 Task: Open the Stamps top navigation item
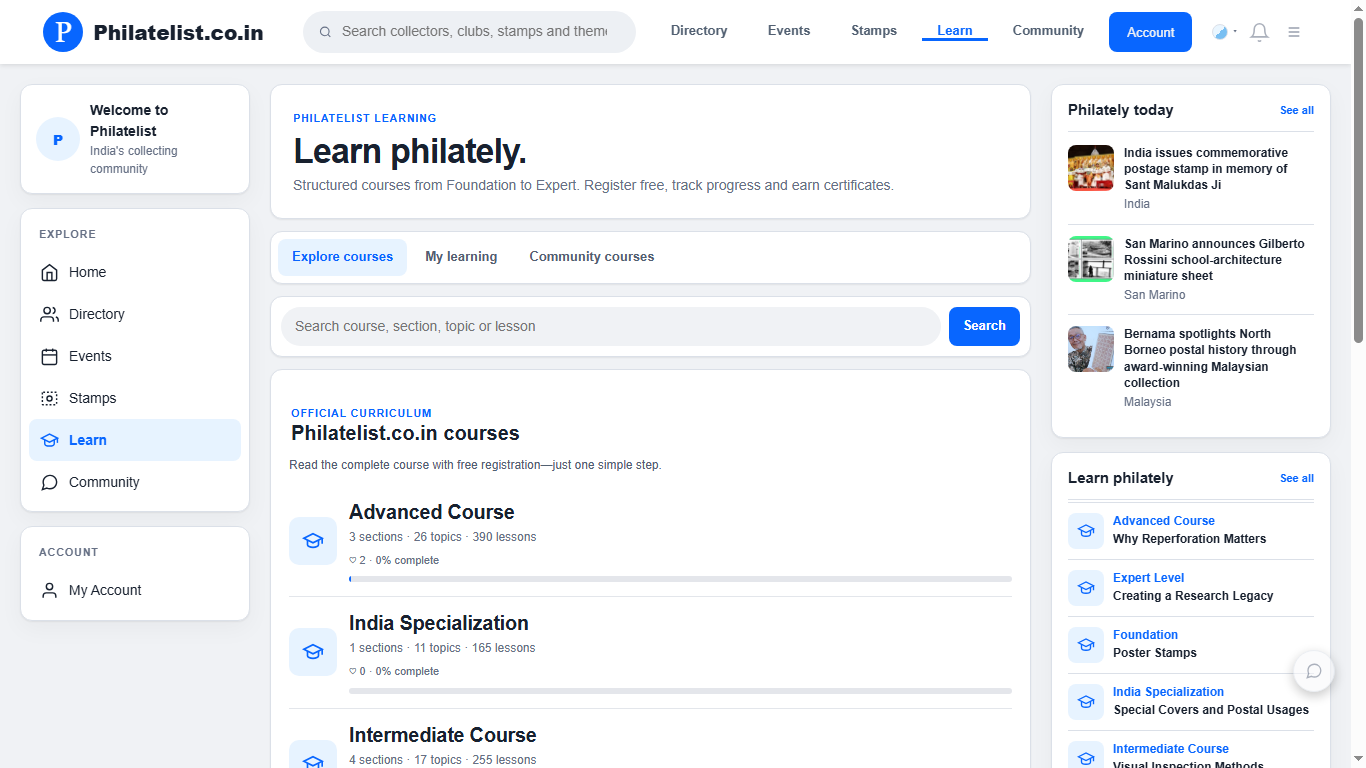pos(874,31)
